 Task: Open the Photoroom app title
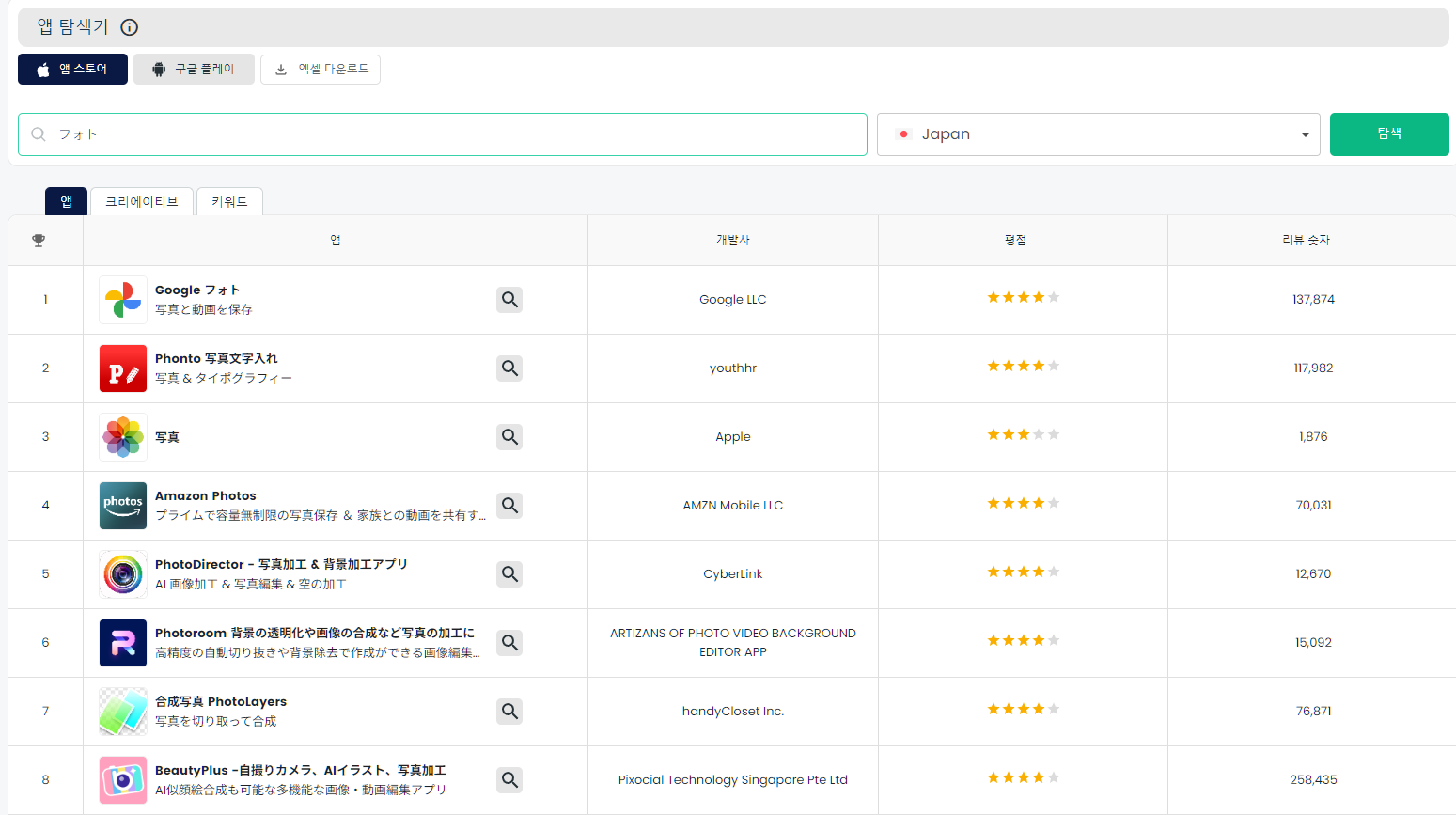coord(315,634)
